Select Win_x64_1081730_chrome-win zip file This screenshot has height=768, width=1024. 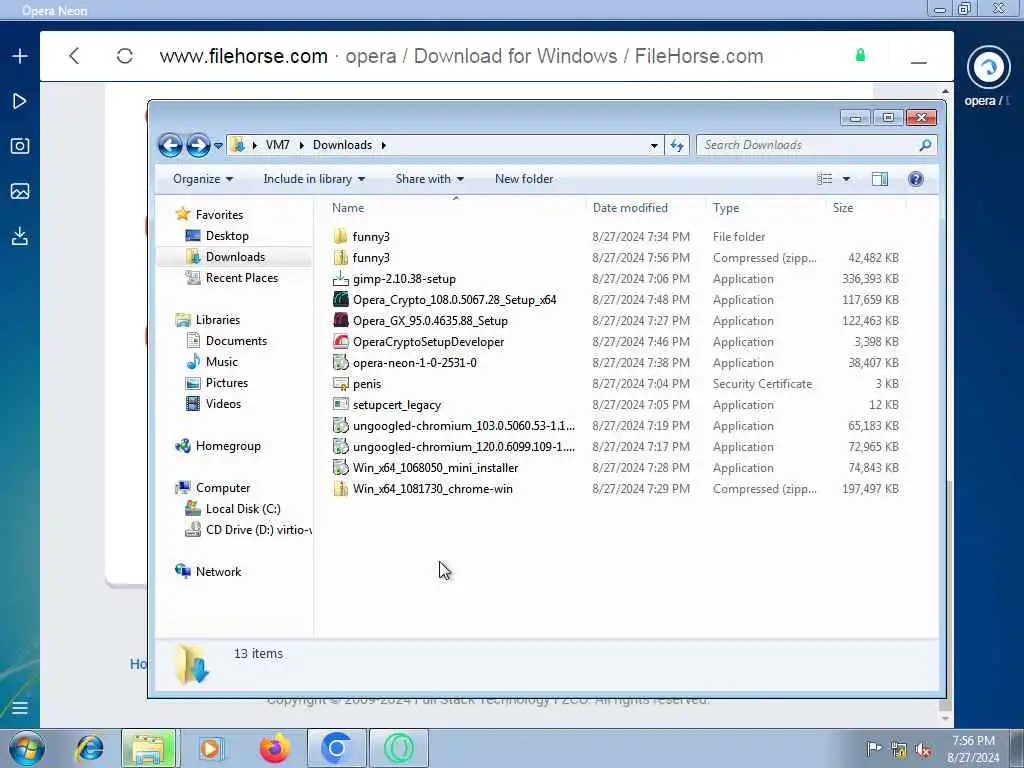pos(617,488)
